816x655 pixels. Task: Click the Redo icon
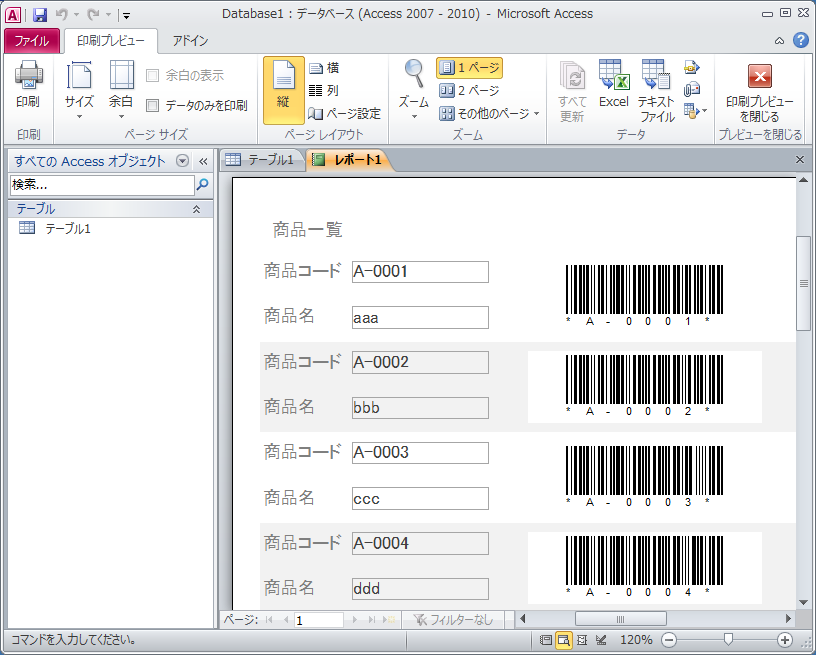click(93, 14)
